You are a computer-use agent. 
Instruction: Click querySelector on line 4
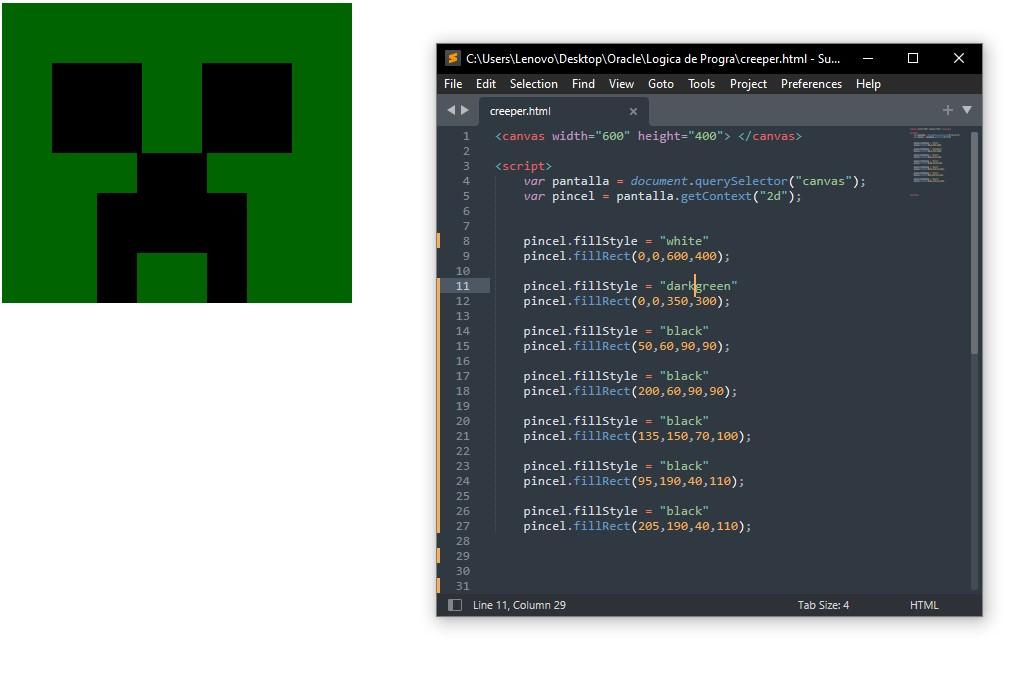coord(741,181)
